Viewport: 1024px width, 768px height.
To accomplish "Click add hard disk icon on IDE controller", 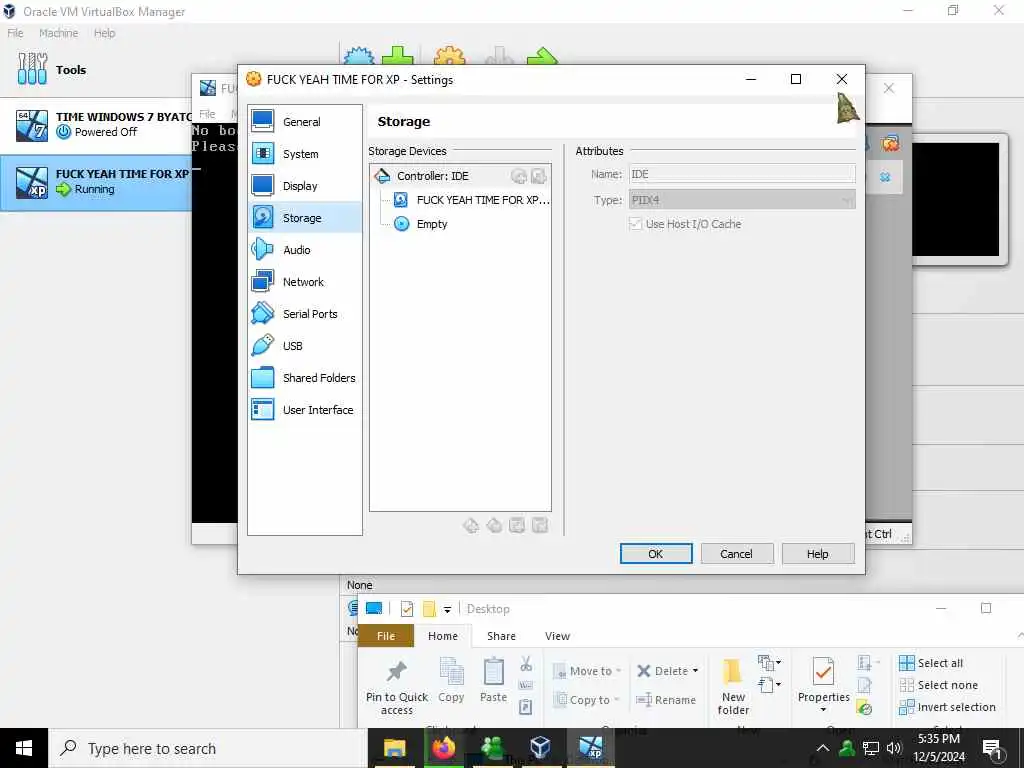I will pyautogui.click(x=538, y=176).
